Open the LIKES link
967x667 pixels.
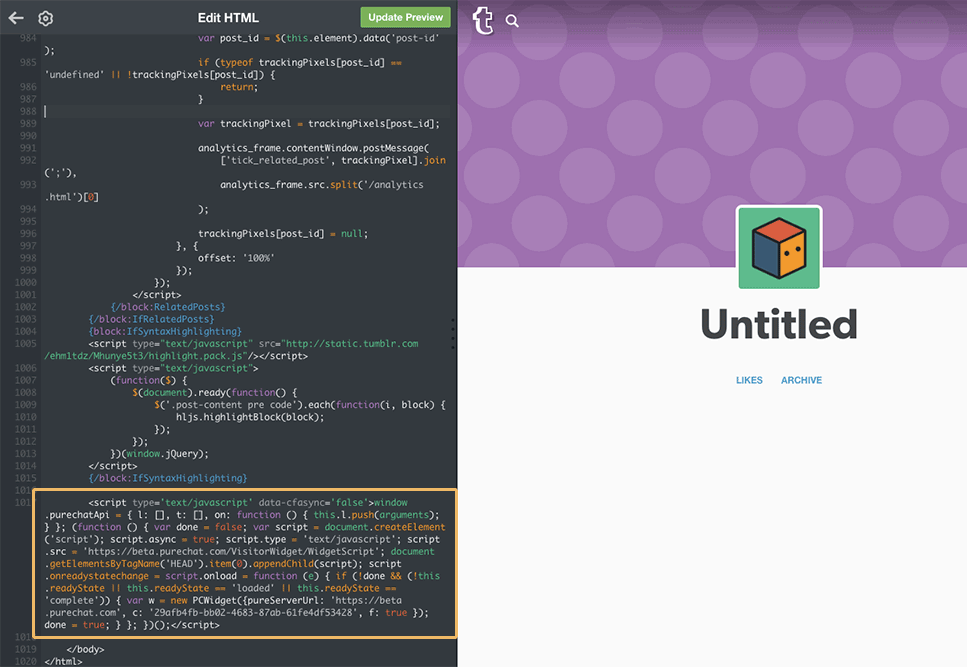pos(749,380)
